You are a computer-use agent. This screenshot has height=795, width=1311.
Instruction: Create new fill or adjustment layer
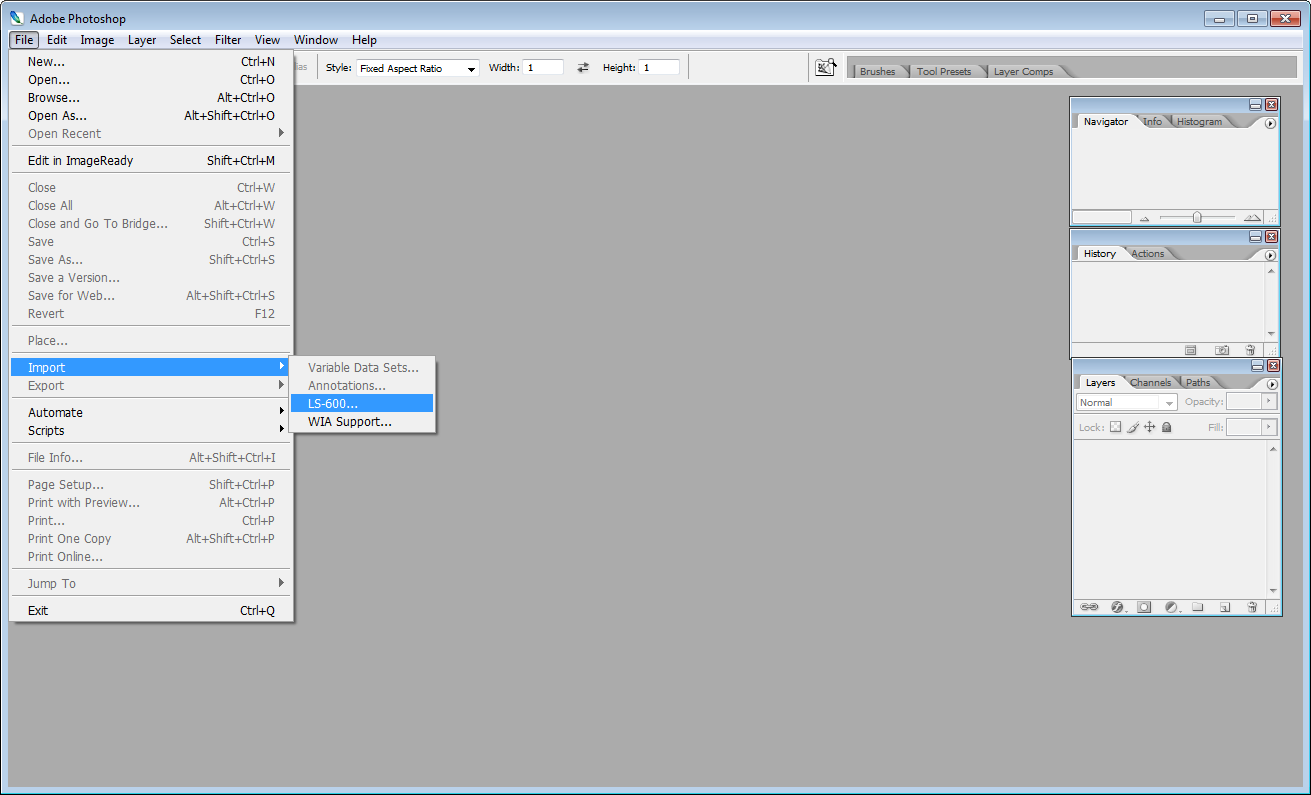pos(1172,607)
